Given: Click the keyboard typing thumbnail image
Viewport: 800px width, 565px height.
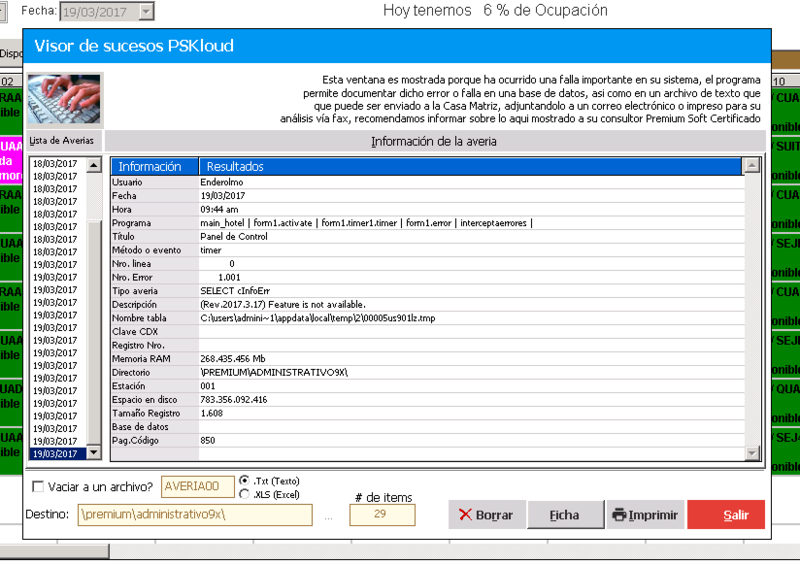Looking at the screenshot, I should pos(64,100).
